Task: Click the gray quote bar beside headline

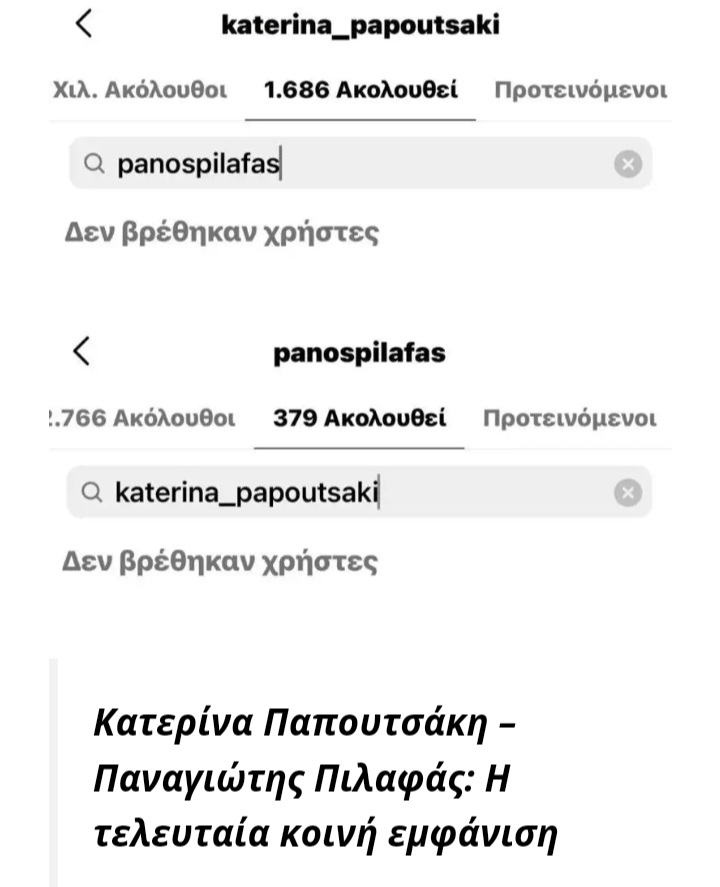Action: pos(53,773)
